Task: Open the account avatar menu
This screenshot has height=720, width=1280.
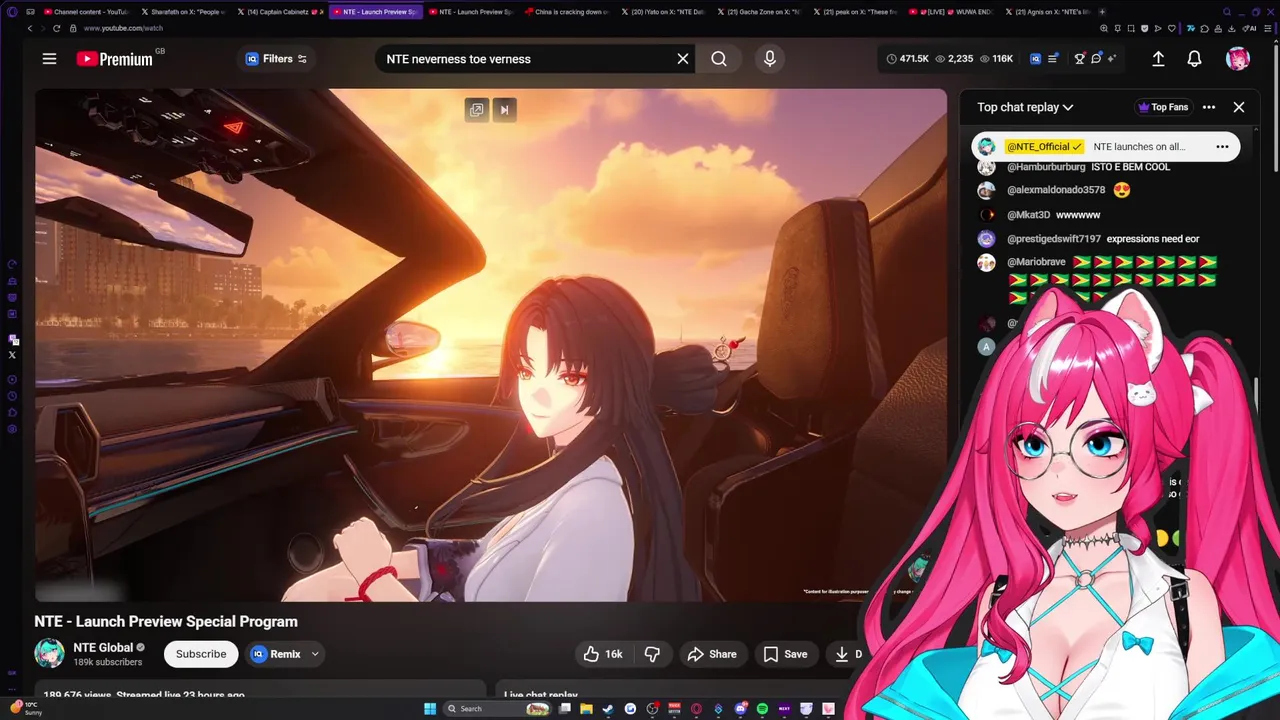Action: (1238, 59)
